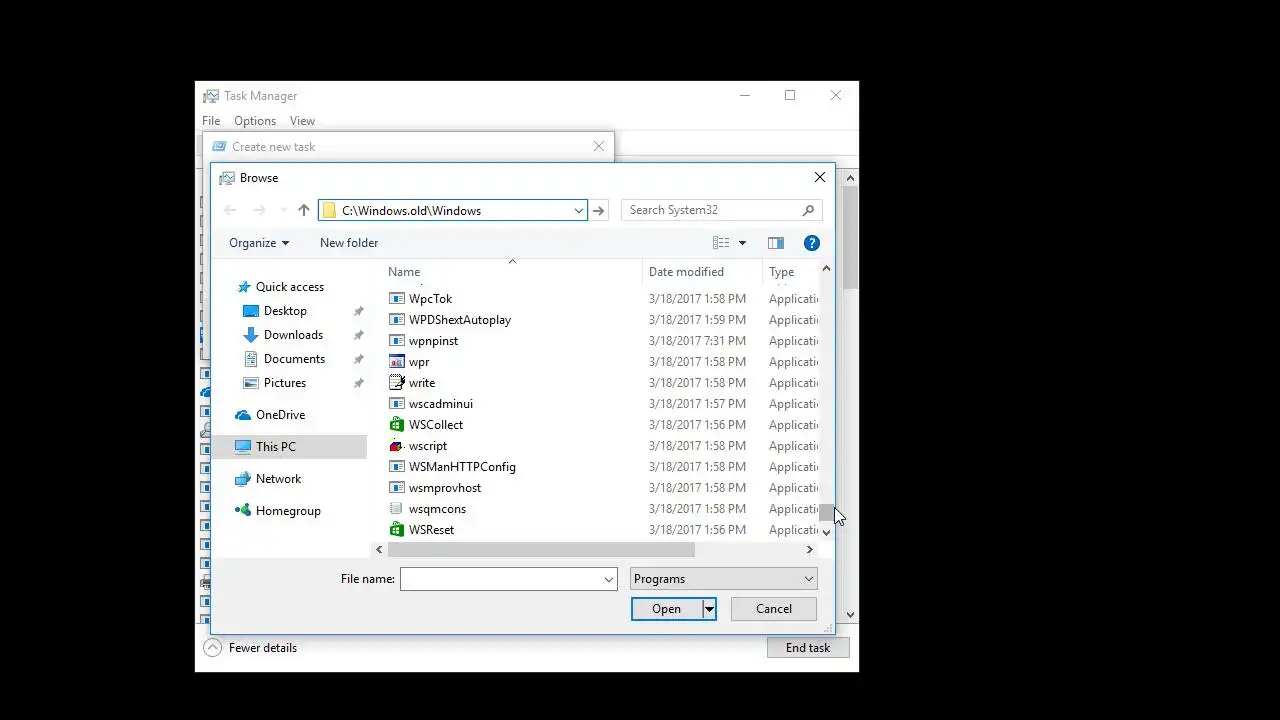
Task: Click the wsqmcons file icon
Action: pos(397,509)
